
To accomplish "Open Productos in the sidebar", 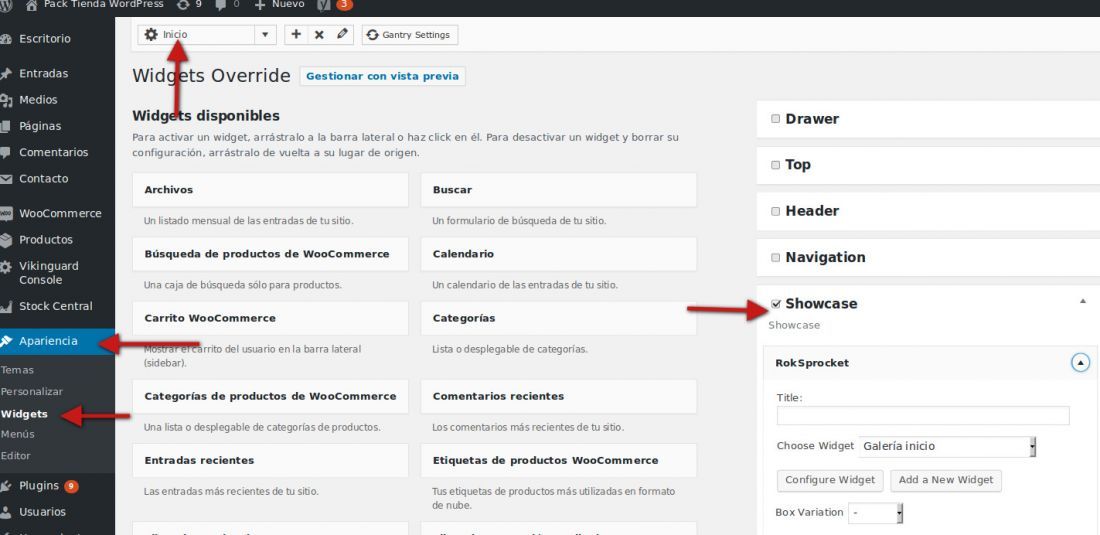I will pos(46,240).
